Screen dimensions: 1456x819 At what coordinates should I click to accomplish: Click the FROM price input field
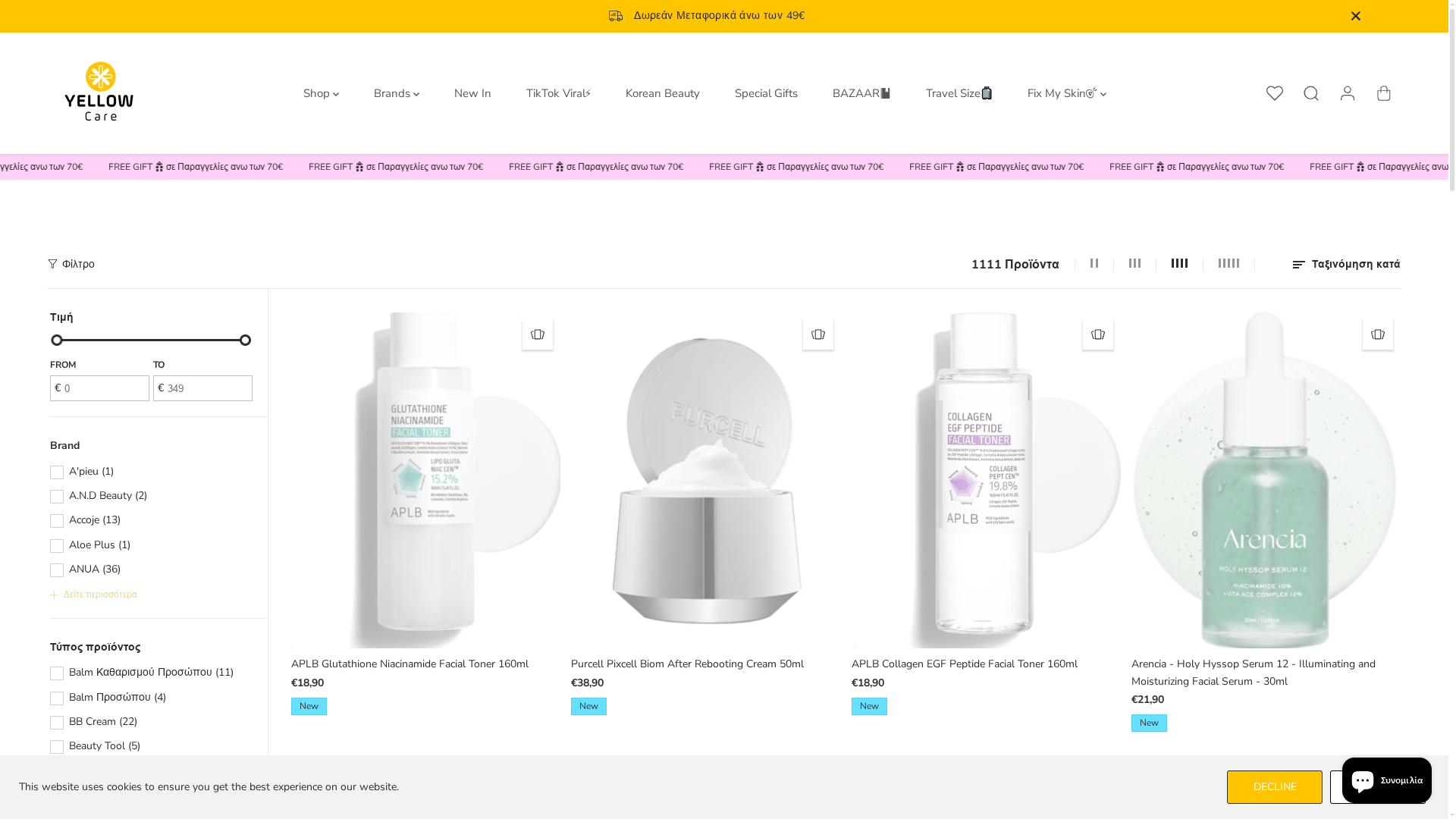(99, 388)
